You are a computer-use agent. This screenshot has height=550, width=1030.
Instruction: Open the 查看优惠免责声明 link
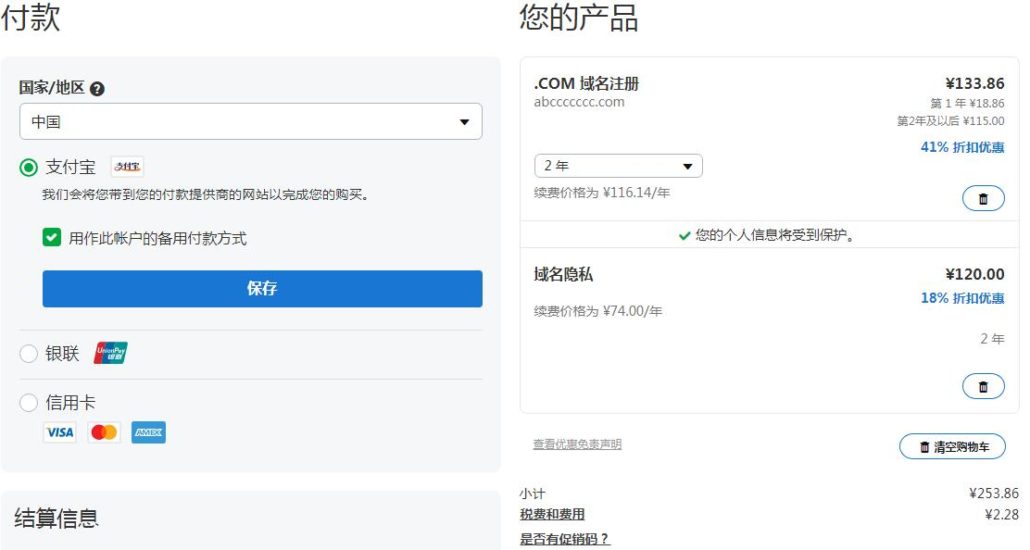[577, 444]
